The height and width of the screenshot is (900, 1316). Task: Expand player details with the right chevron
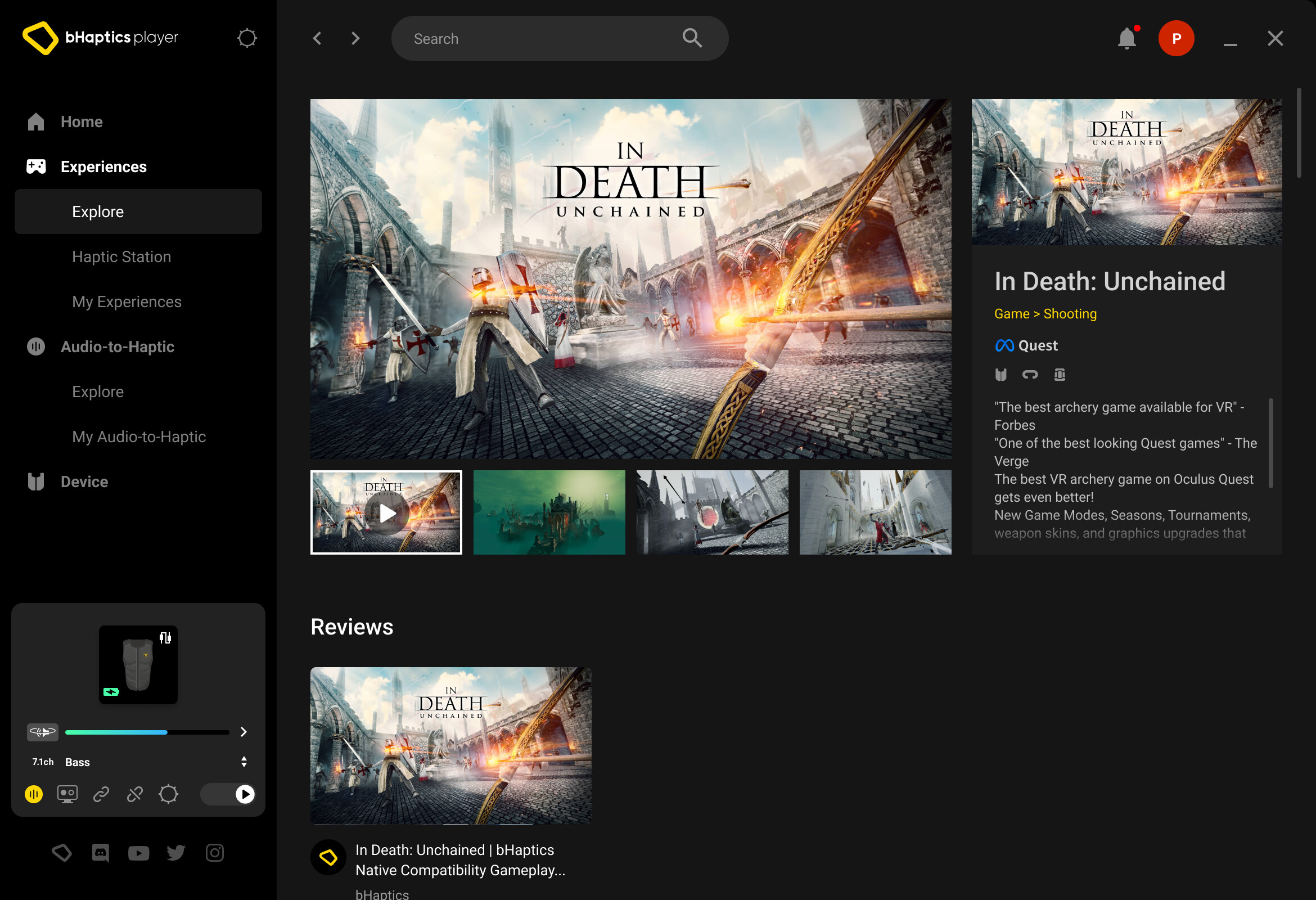[244, 732]
